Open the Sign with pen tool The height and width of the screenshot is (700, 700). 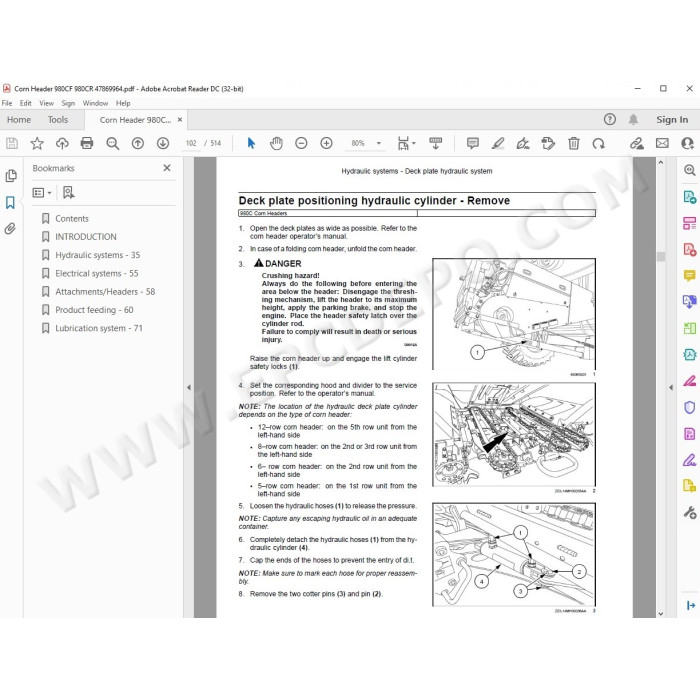523,143
